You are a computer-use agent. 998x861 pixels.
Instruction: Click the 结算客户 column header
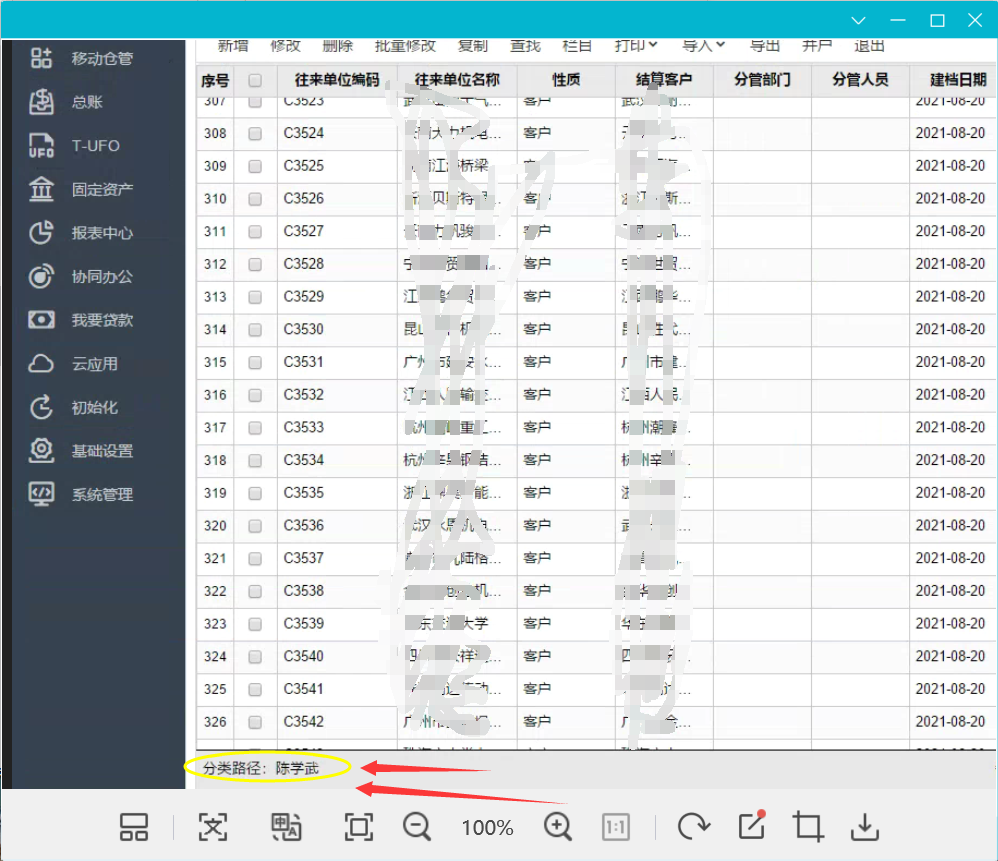(664, 80)
